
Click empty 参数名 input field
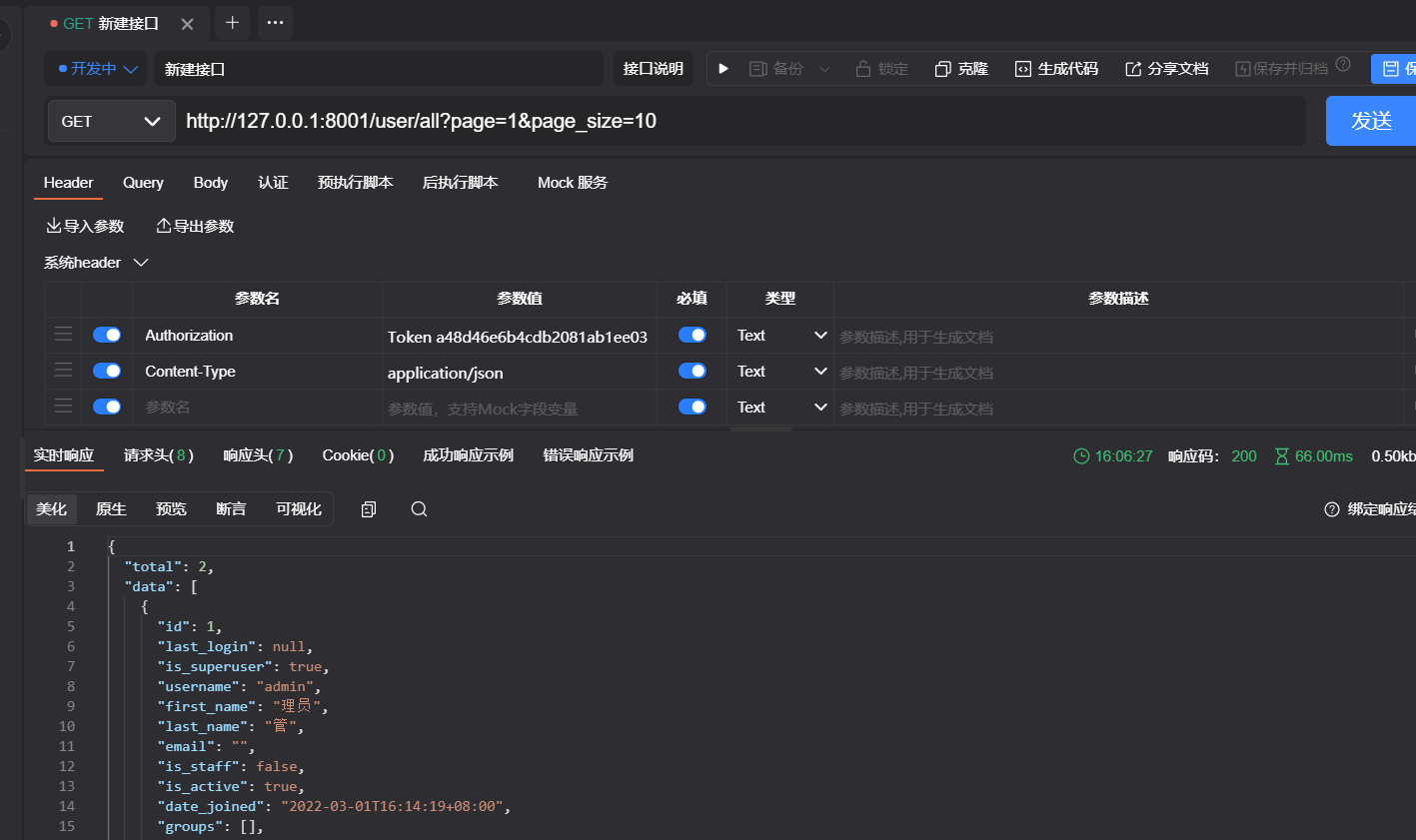257,408
